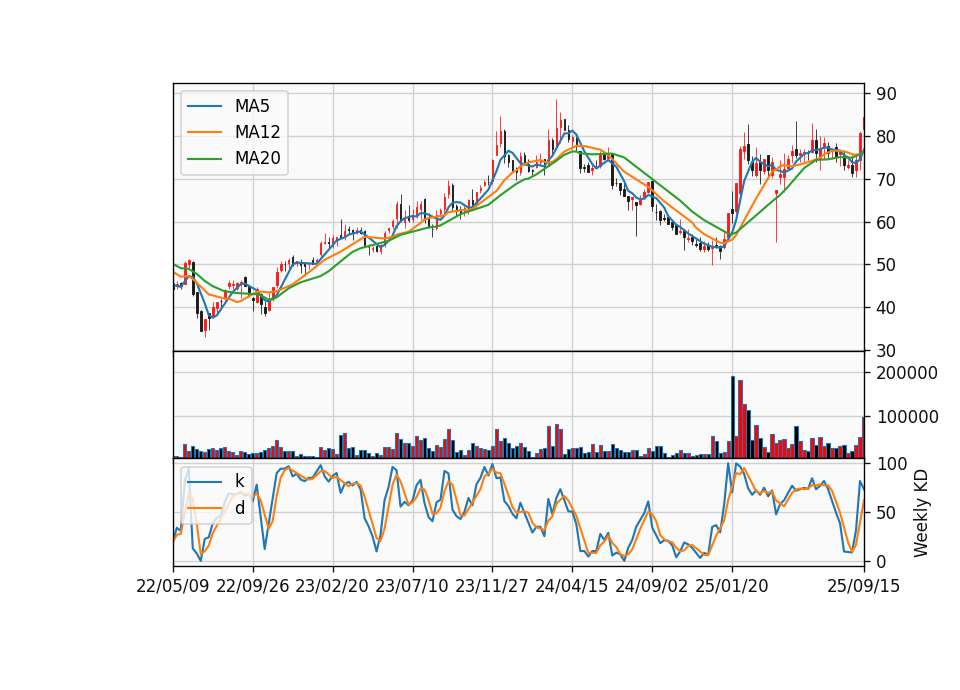Click the 200000 volume axis label
The height and width of the screenshot is (690, 960).
coord(907,373)
